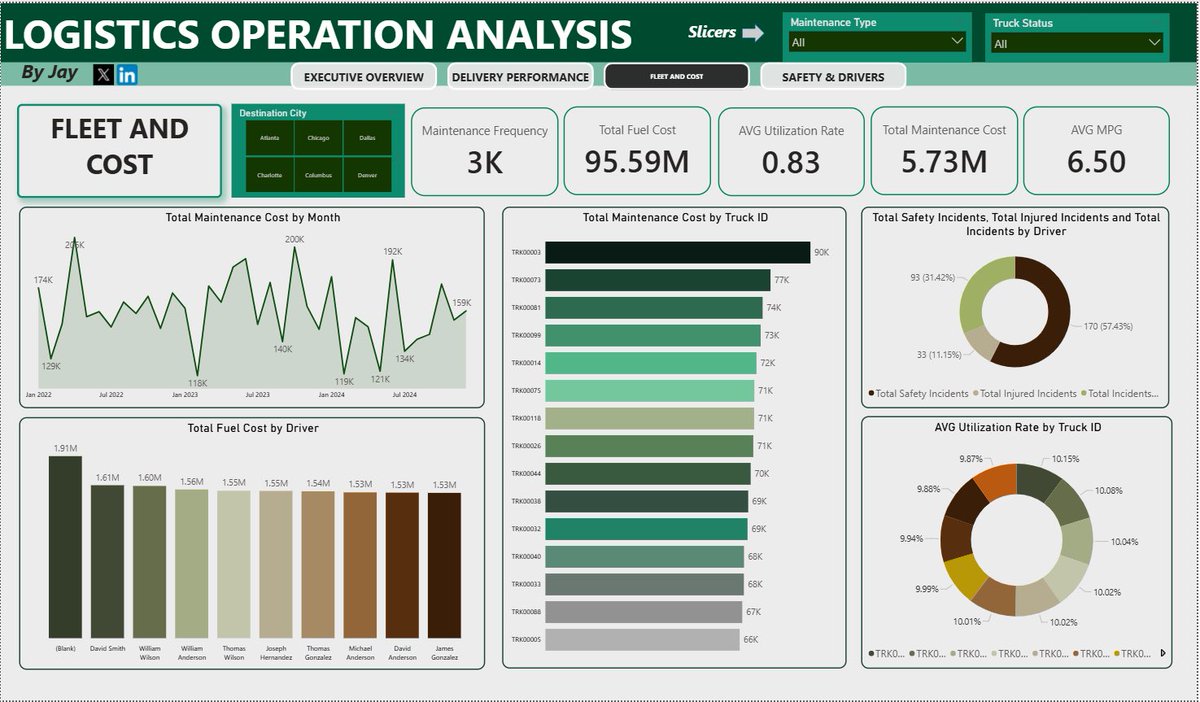The width and height of the screenshot is (1200, 702).
Task: Select the TRK00073 maintenance cost bar
Action: tap(658, 280)
